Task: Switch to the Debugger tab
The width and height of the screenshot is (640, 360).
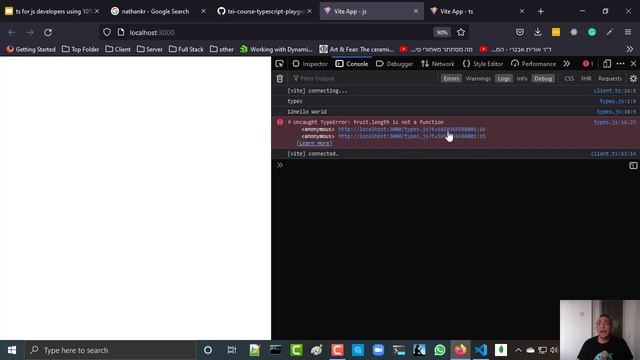Action: pos(394,64)
